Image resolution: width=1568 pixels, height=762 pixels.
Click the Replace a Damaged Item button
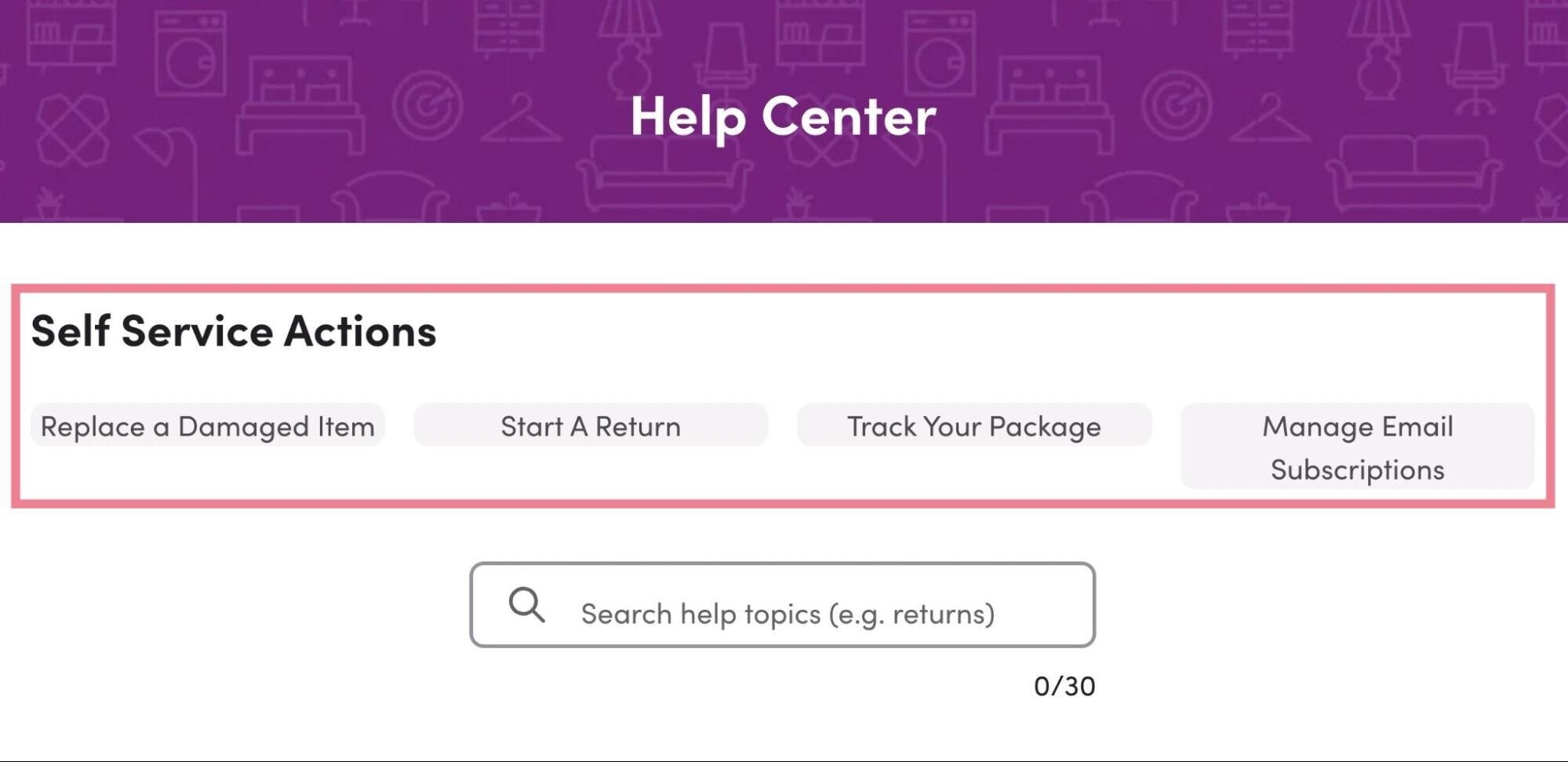point(207,425)
